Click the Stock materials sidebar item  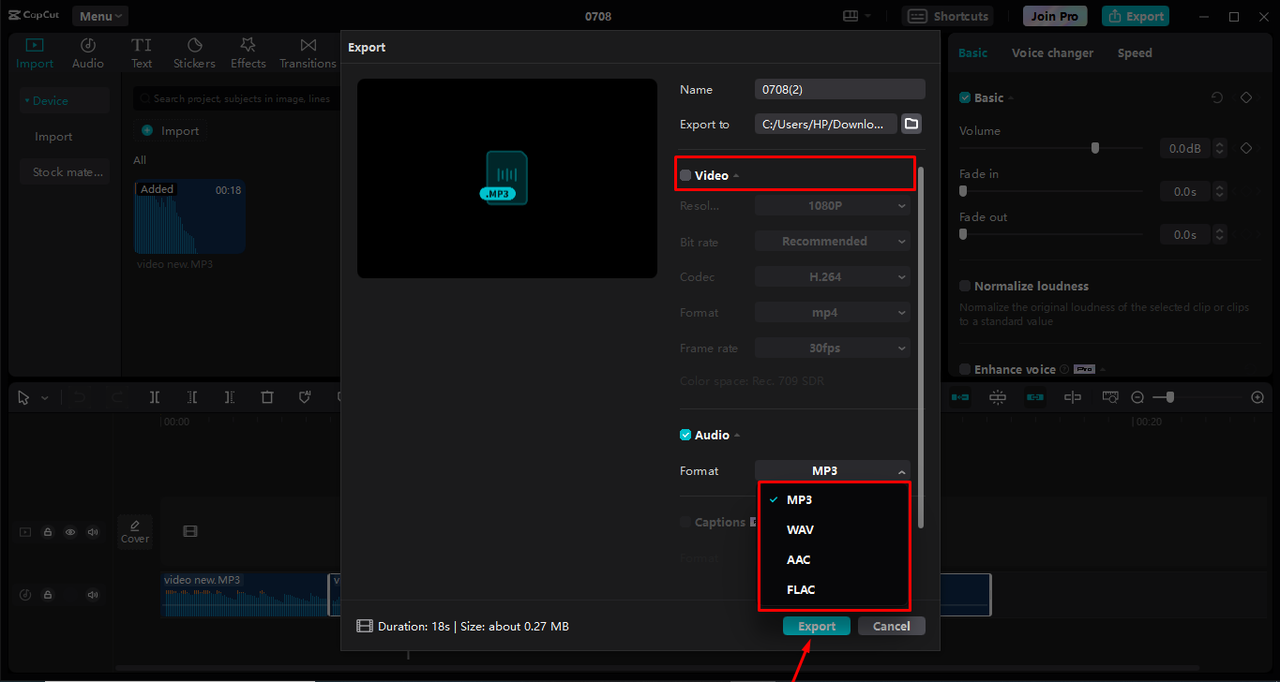(x=65, y=172)
